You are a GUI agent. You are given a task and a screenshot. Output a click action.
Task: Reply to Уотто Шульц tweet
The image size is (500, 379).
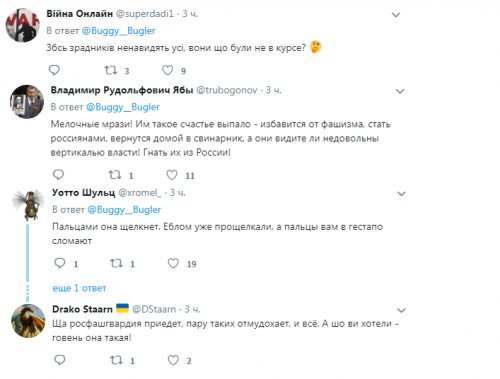60,263
